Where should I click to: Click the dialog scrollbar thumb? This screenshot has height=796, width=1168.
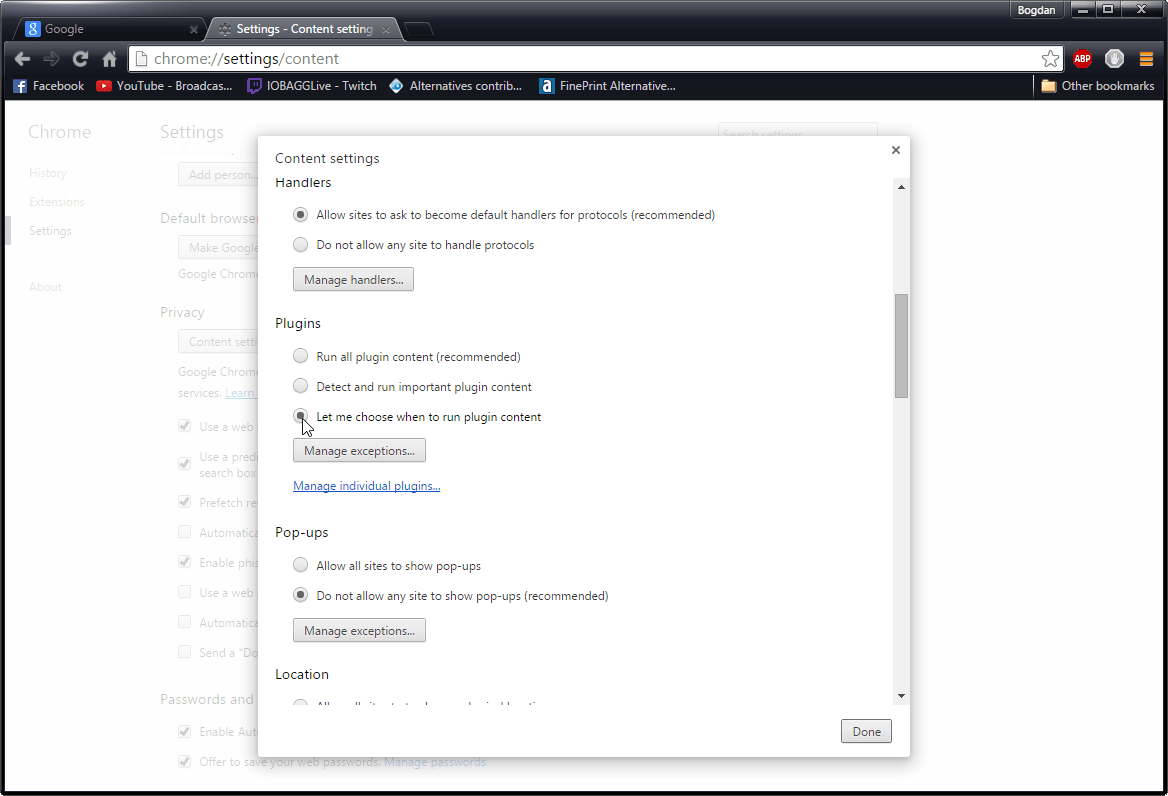pos(901,346)
